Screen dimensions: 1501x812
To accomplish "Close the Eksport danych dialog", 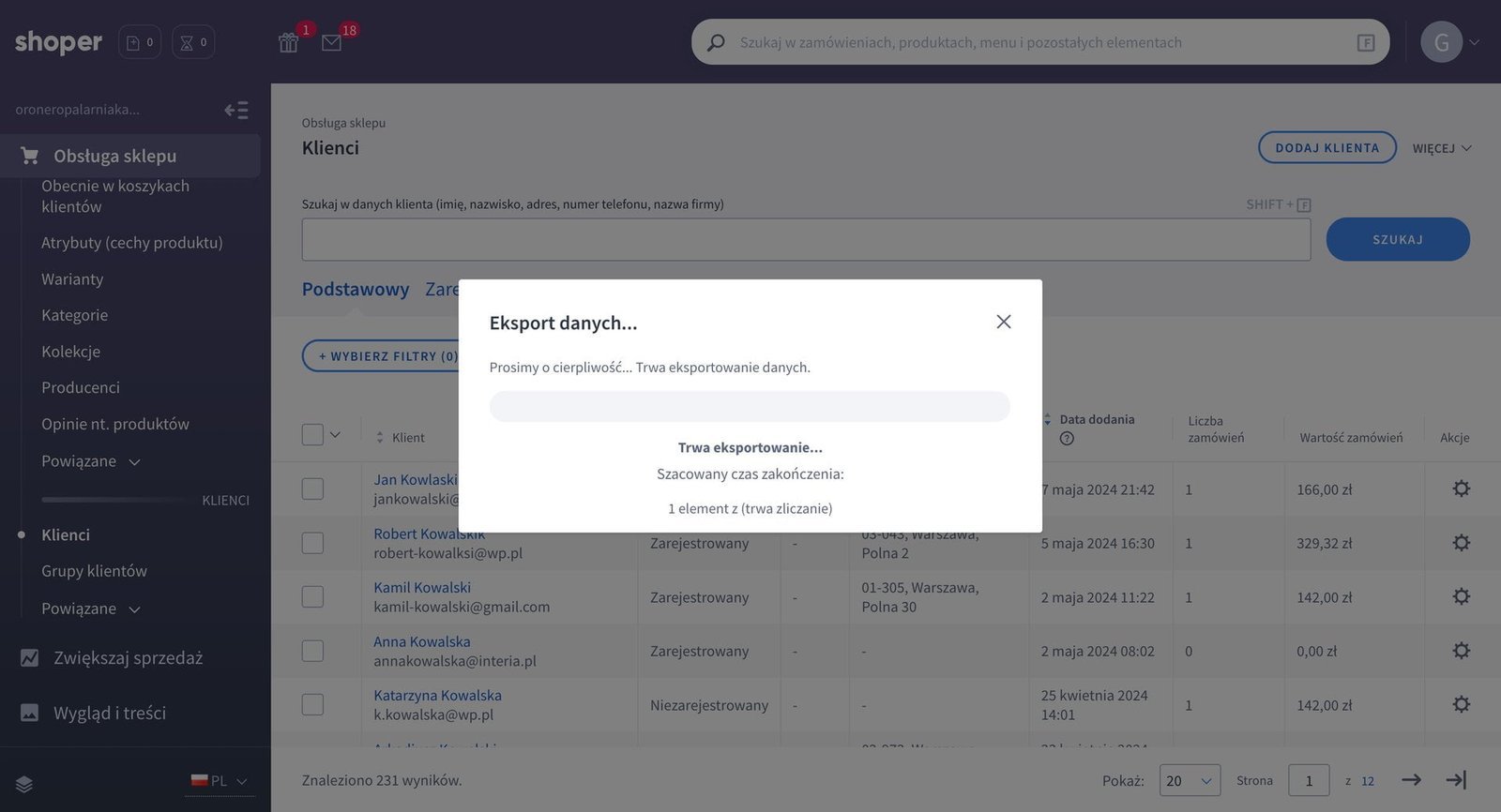I will point(1003,322).
